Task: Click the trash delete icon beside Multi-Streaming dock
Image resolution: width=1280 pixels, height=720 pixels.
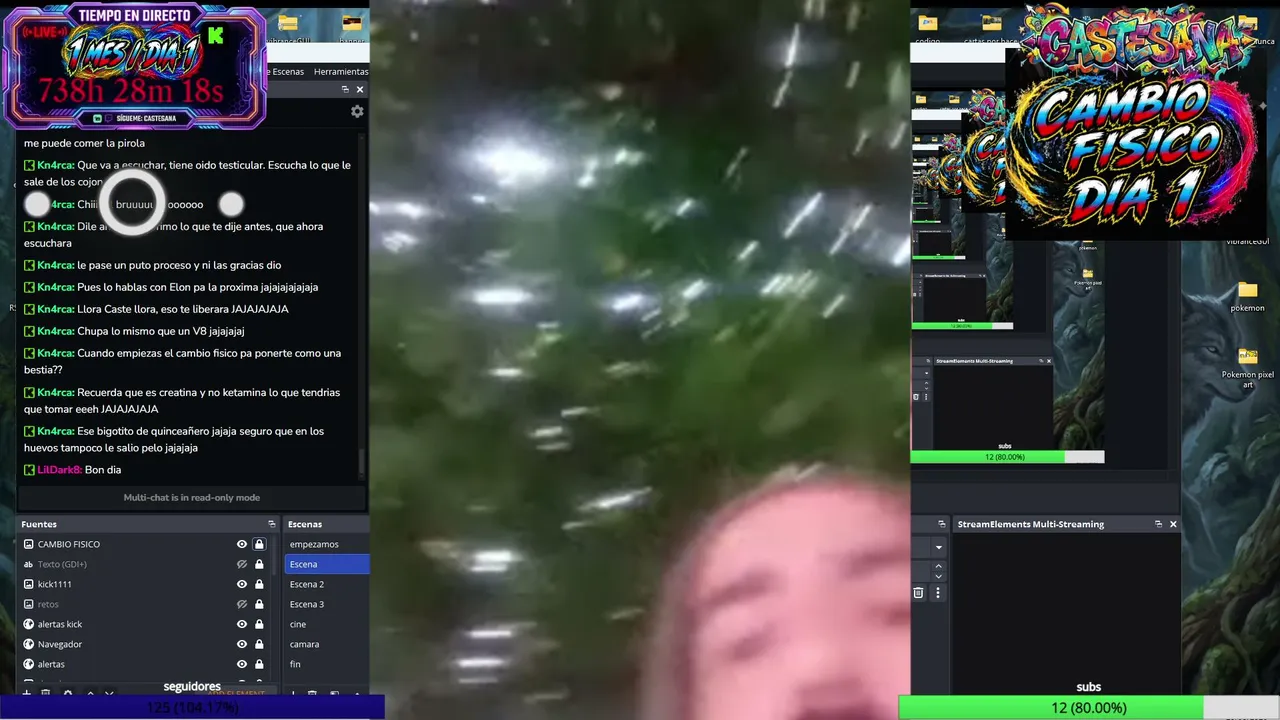Action: pyautogui.click(x=918, y=593)
